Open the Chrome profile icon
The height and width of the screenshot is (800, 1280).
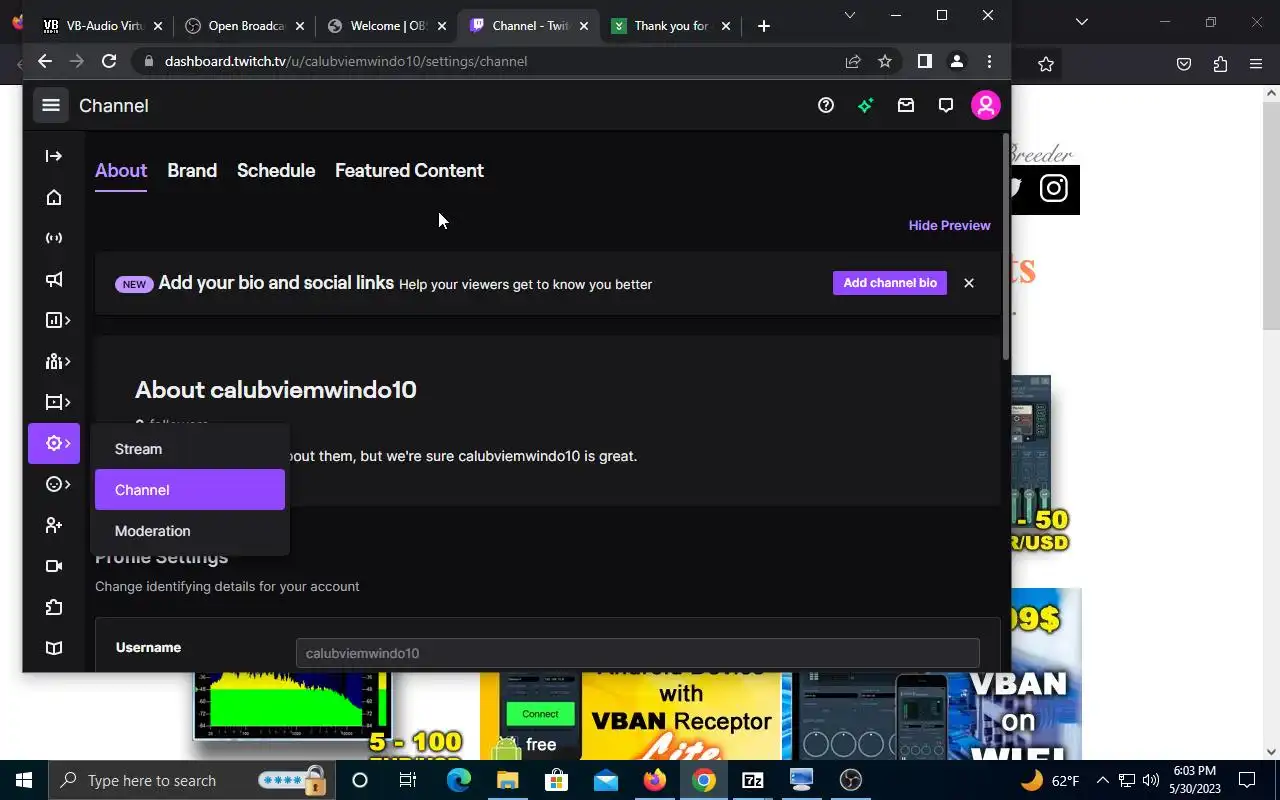click(957, 61)
